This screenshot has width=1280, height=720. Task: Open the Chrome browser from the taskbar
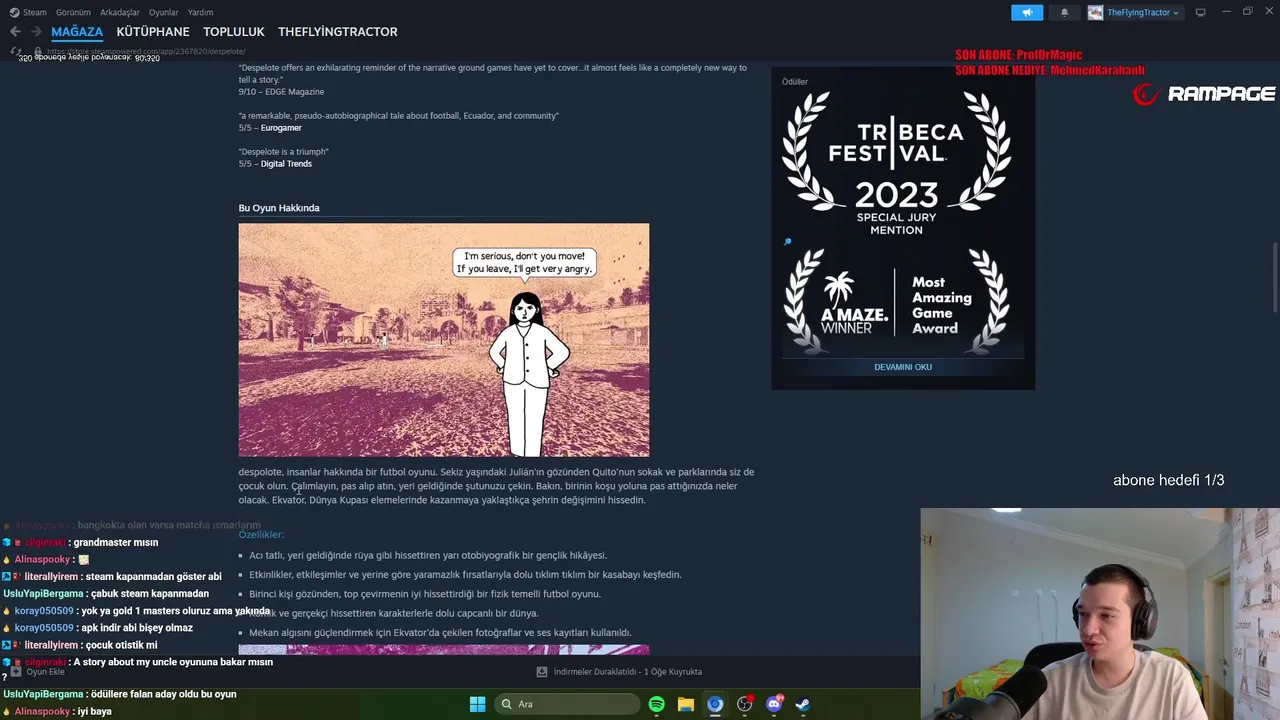pyautogui.click(x=714, y=704)
